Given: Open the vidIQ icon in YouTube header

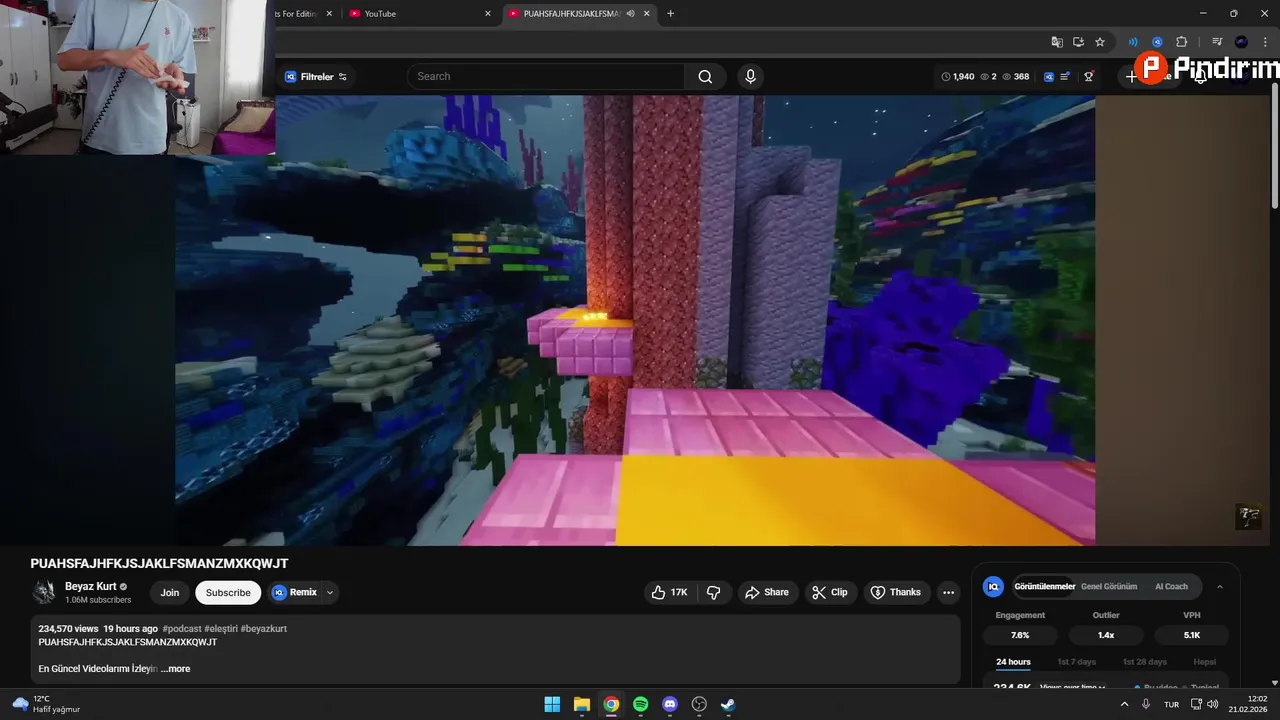Looking at the screenshot, I should tap(1049, 77).
